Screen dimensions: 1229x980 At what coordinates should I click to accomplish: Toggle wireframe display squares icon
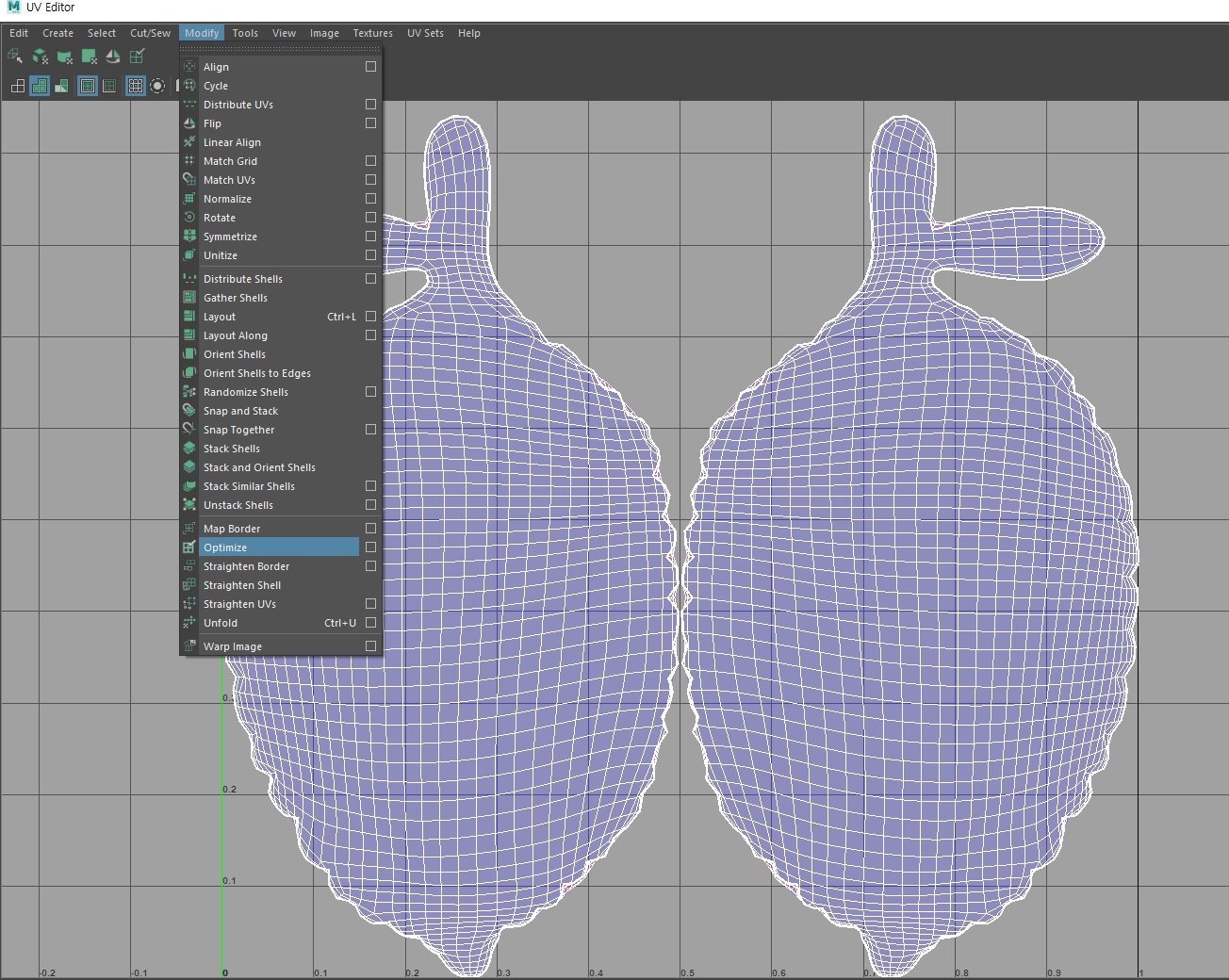tap(17, 86)
